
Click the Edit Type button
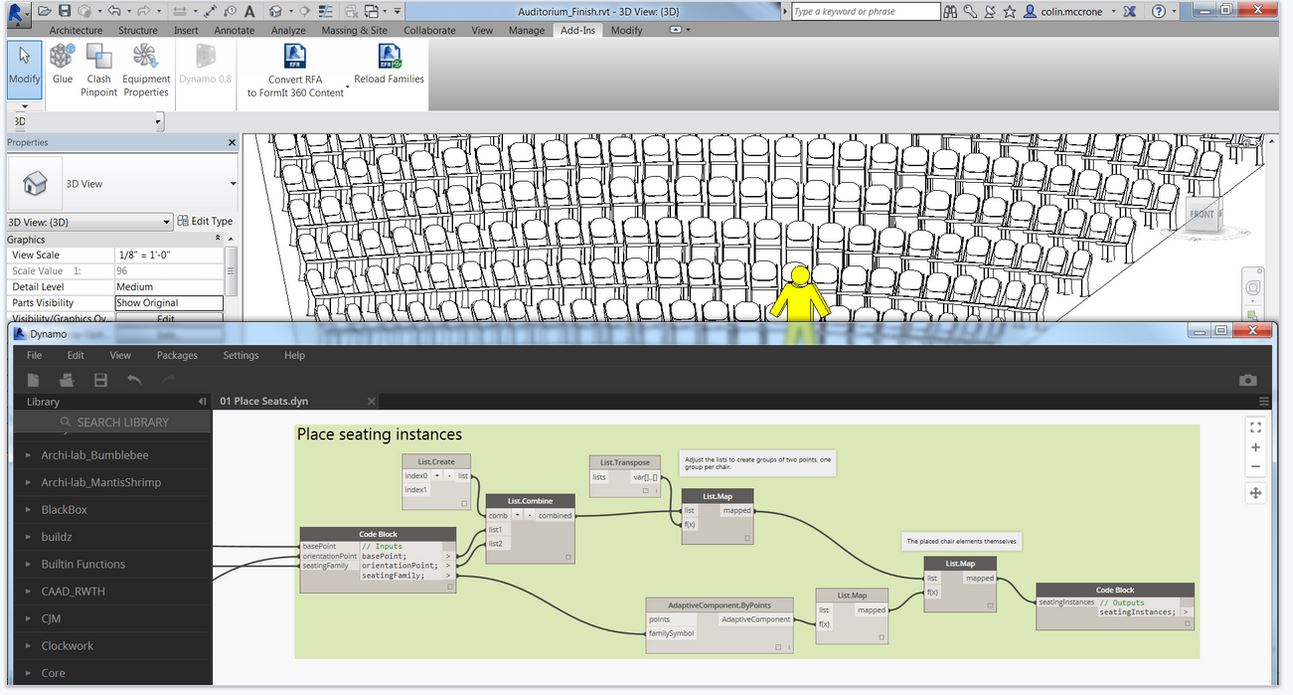[205, 221]
